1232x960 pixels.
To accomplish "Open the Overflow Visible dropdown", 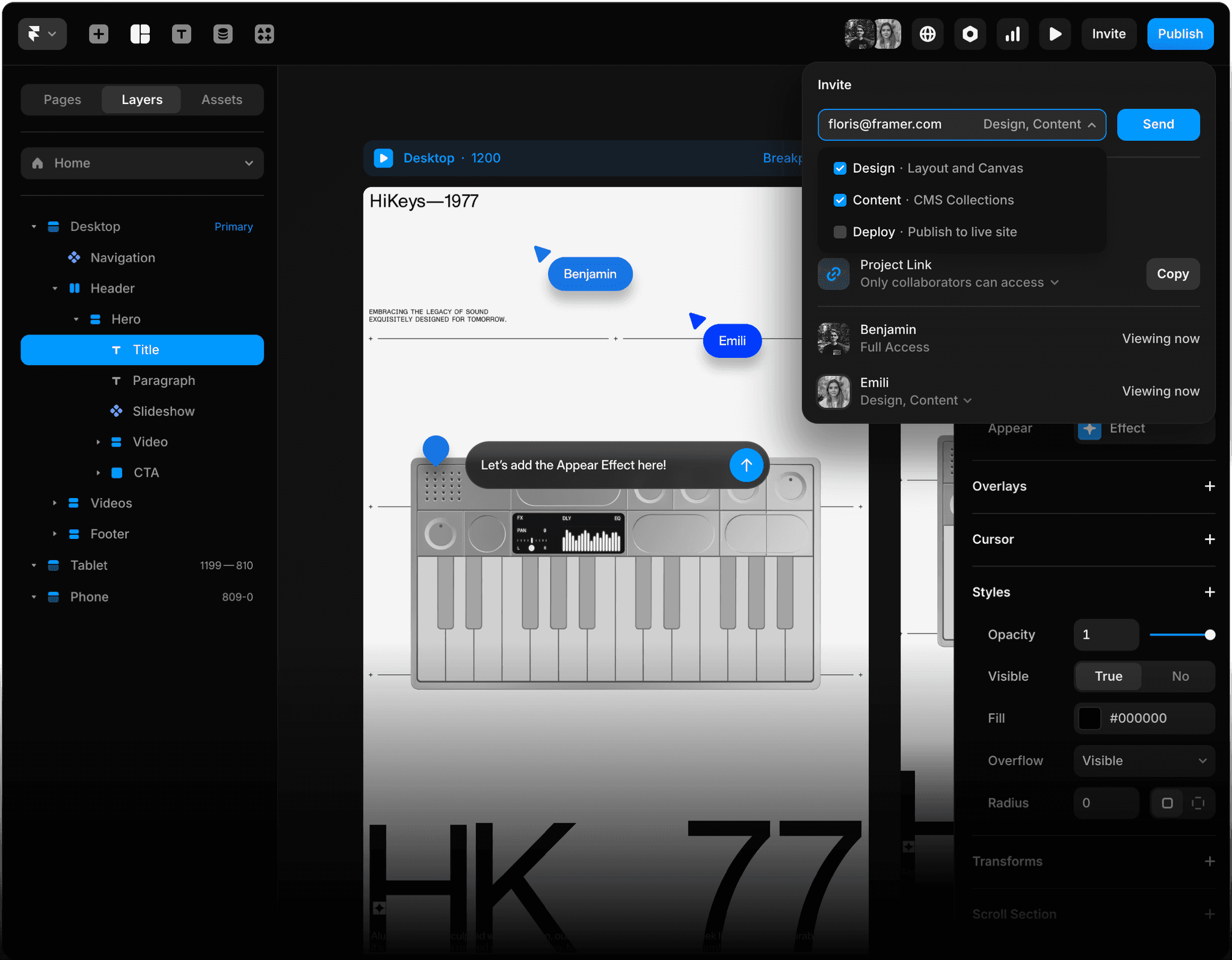I will (1144, 761).
